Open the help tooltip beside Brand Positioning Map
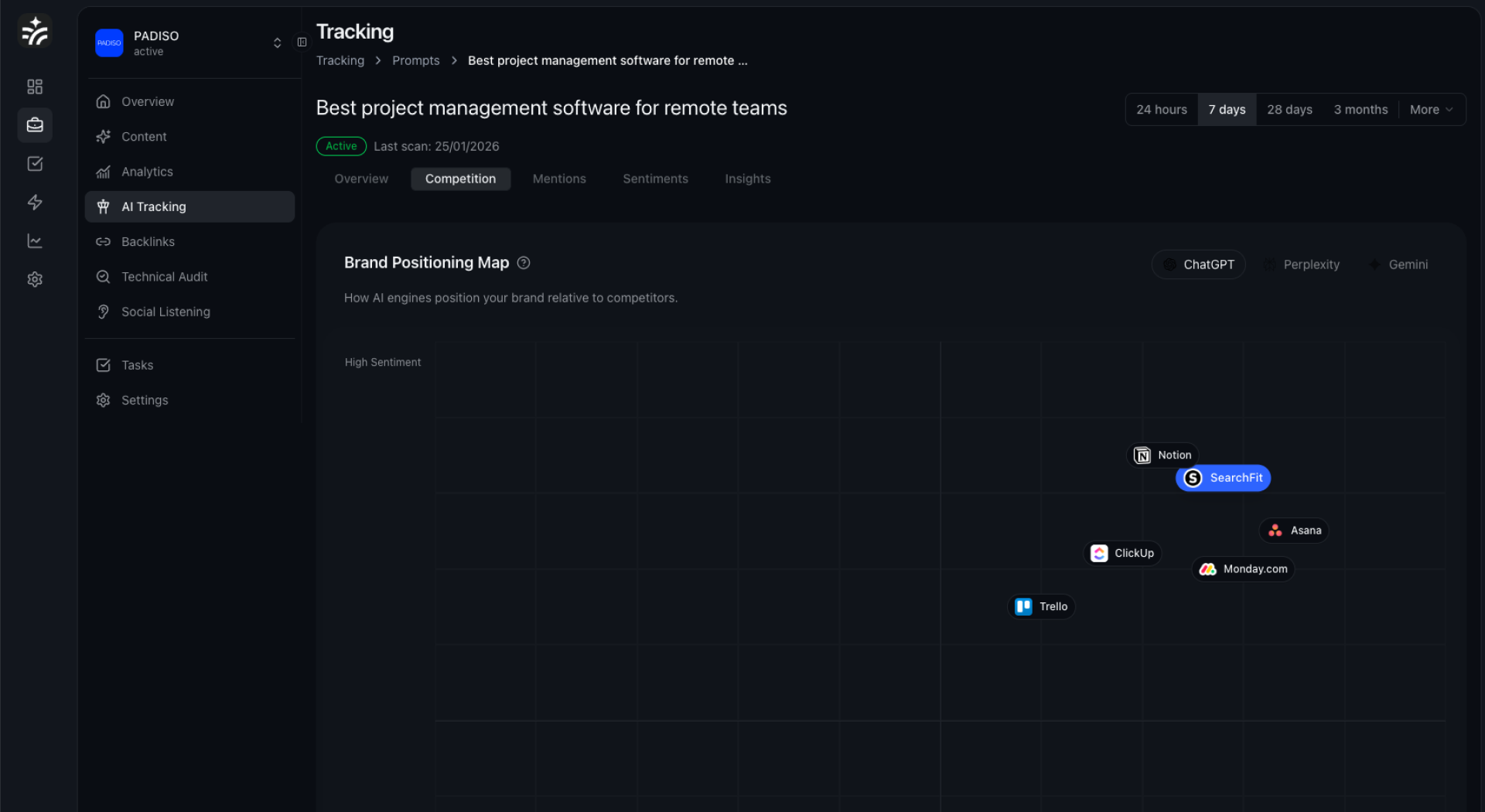1485x812 pixels. (x=523, y=263)
